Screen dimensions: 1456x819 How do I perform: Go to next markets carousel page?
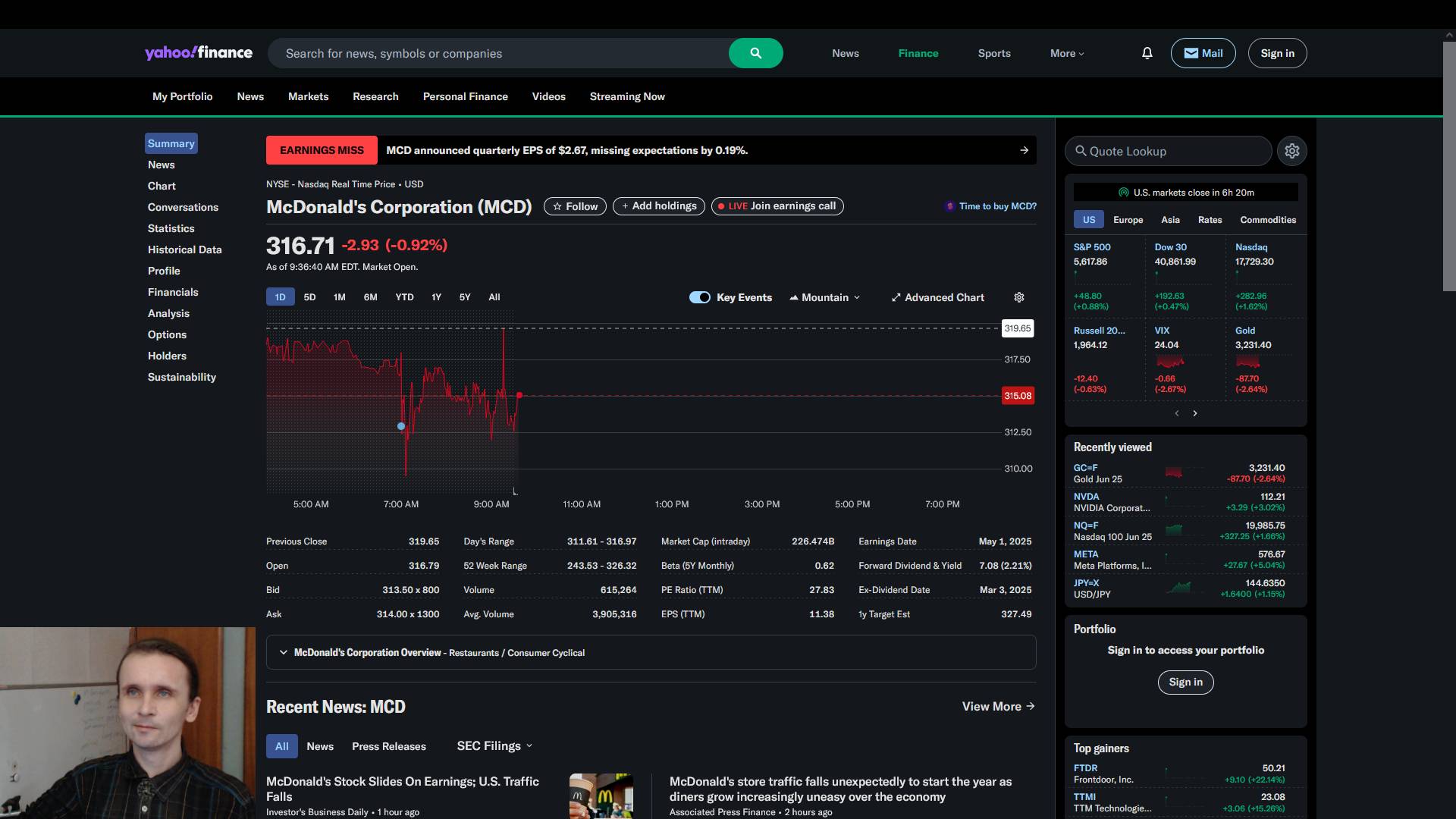coord(1195,413)
